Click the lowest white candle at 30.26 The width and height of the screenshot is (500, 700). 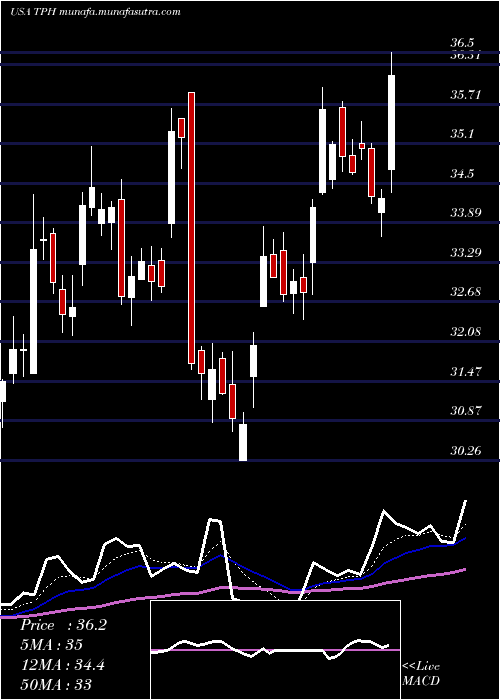point(243,442)
